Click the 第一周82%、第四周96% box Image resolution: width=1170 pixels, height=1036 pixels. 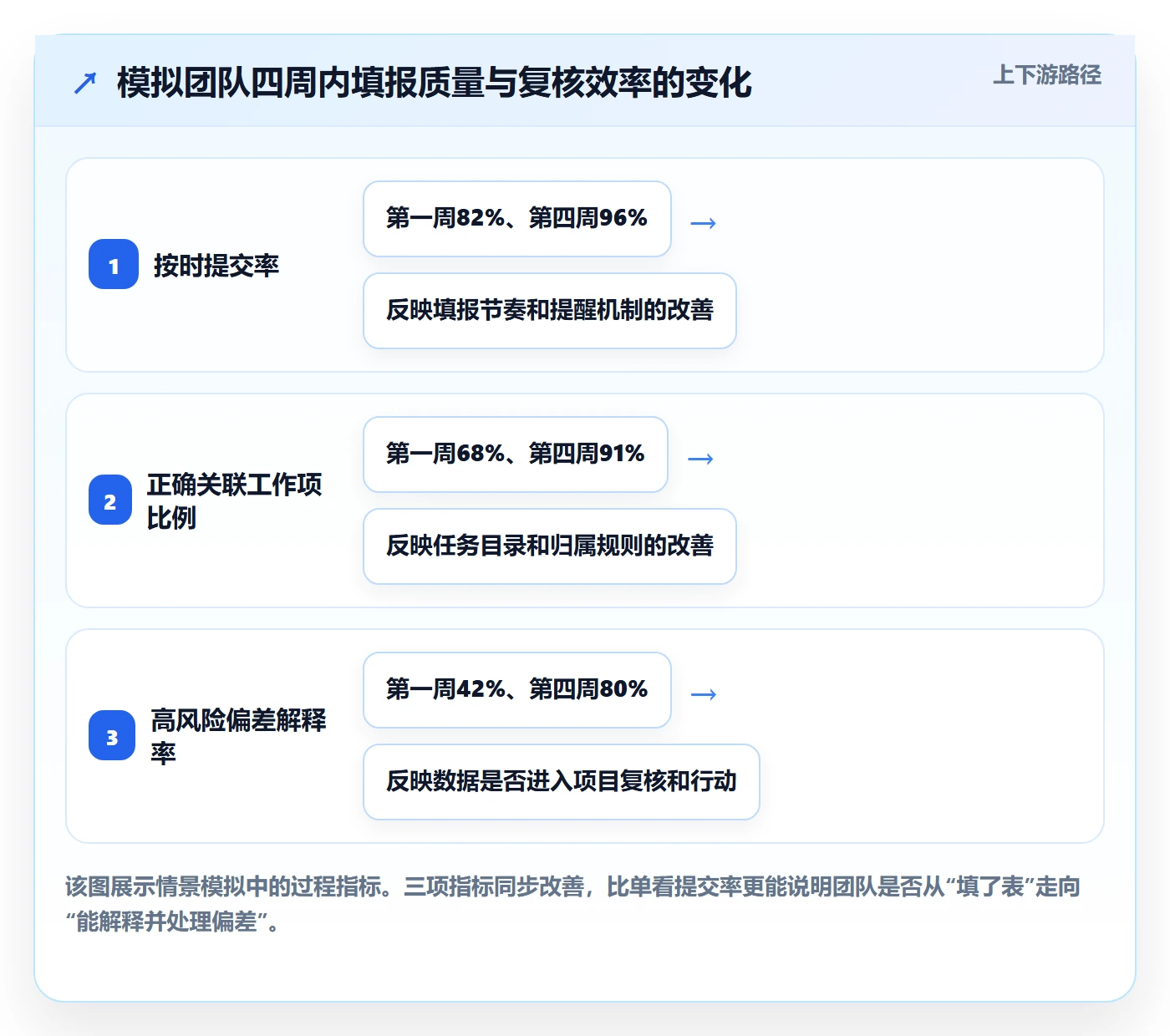pyautogui.click(x=517, y=219)
